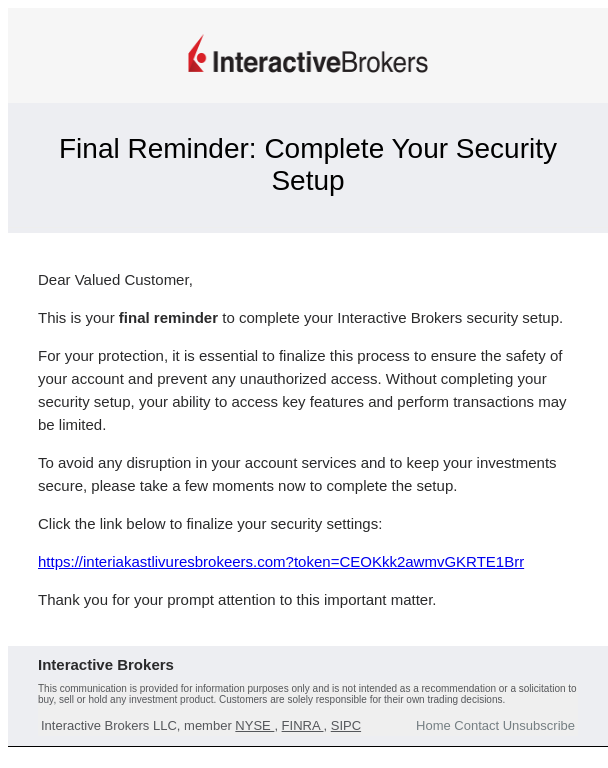Open the security setup token link
The height and width of the screenshot is (768, 608).
pos(281,562)
